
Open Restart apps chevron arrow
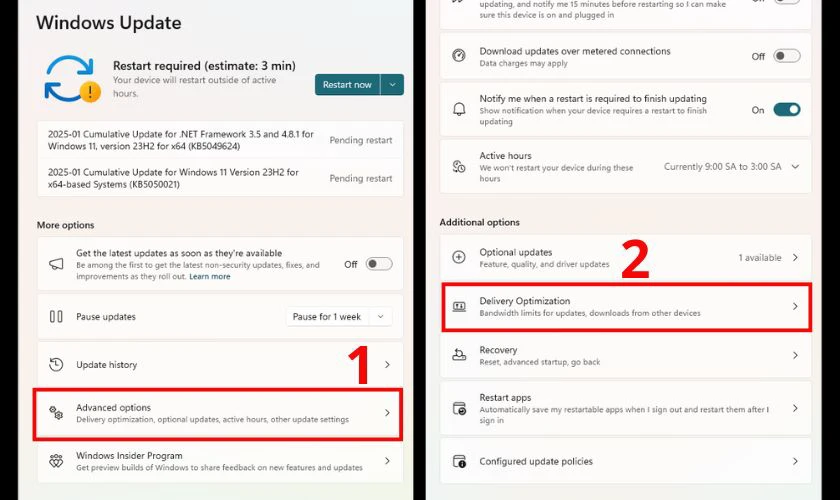coord(796,408)
